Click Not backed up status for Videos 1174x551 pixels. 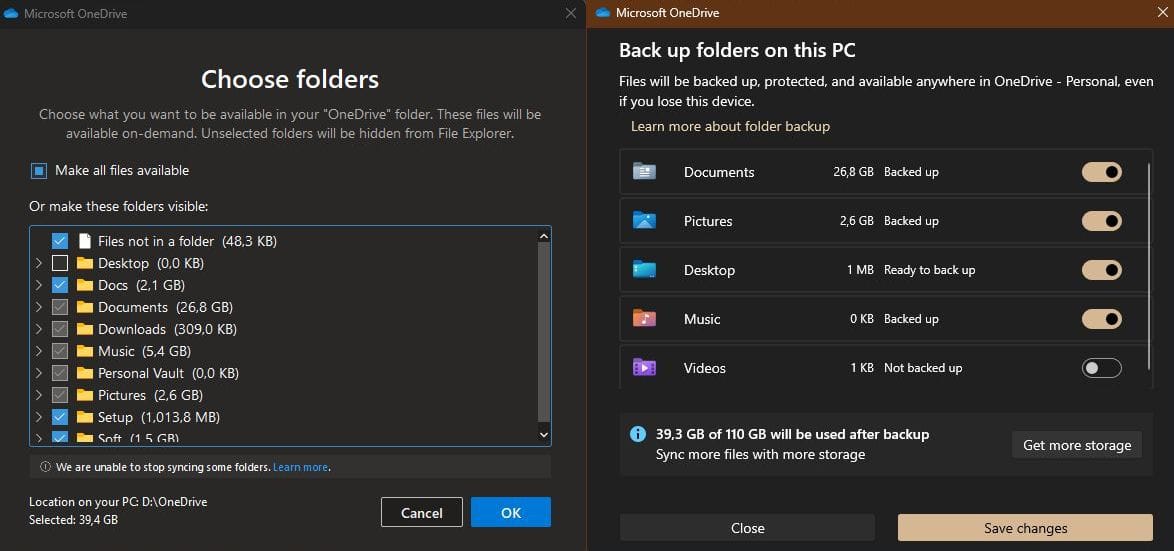coord(923,368)
